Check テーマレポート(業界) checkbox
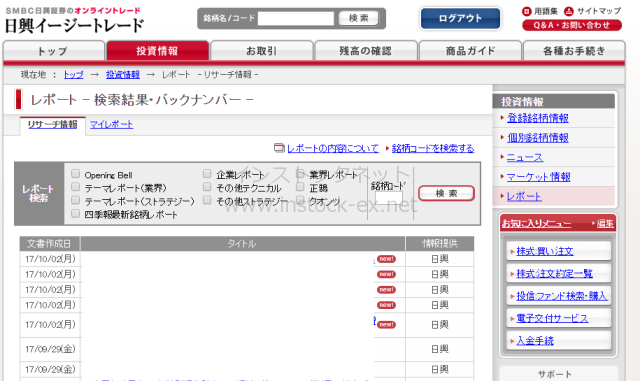The image size is (640, 381). pos(76,187)
